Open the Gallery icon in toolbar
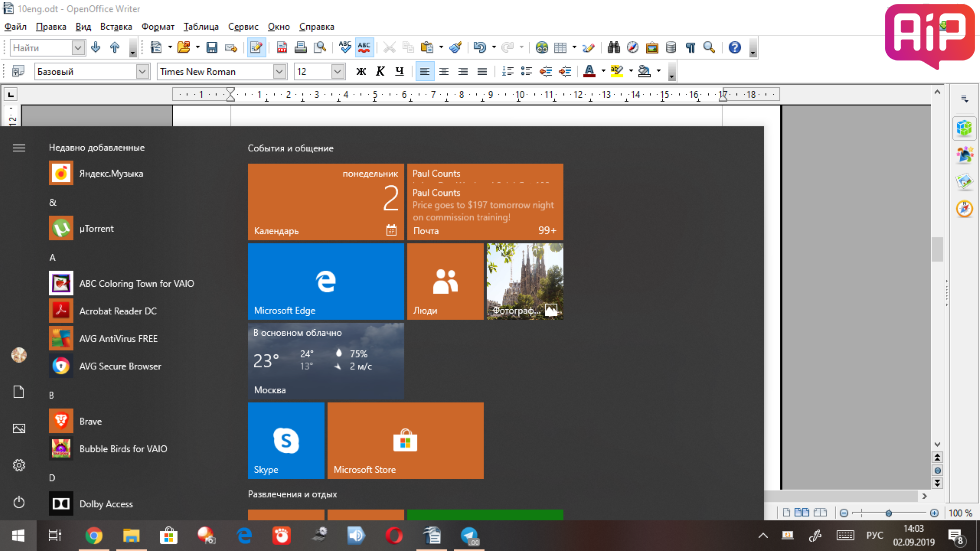 tap(652, 47)
